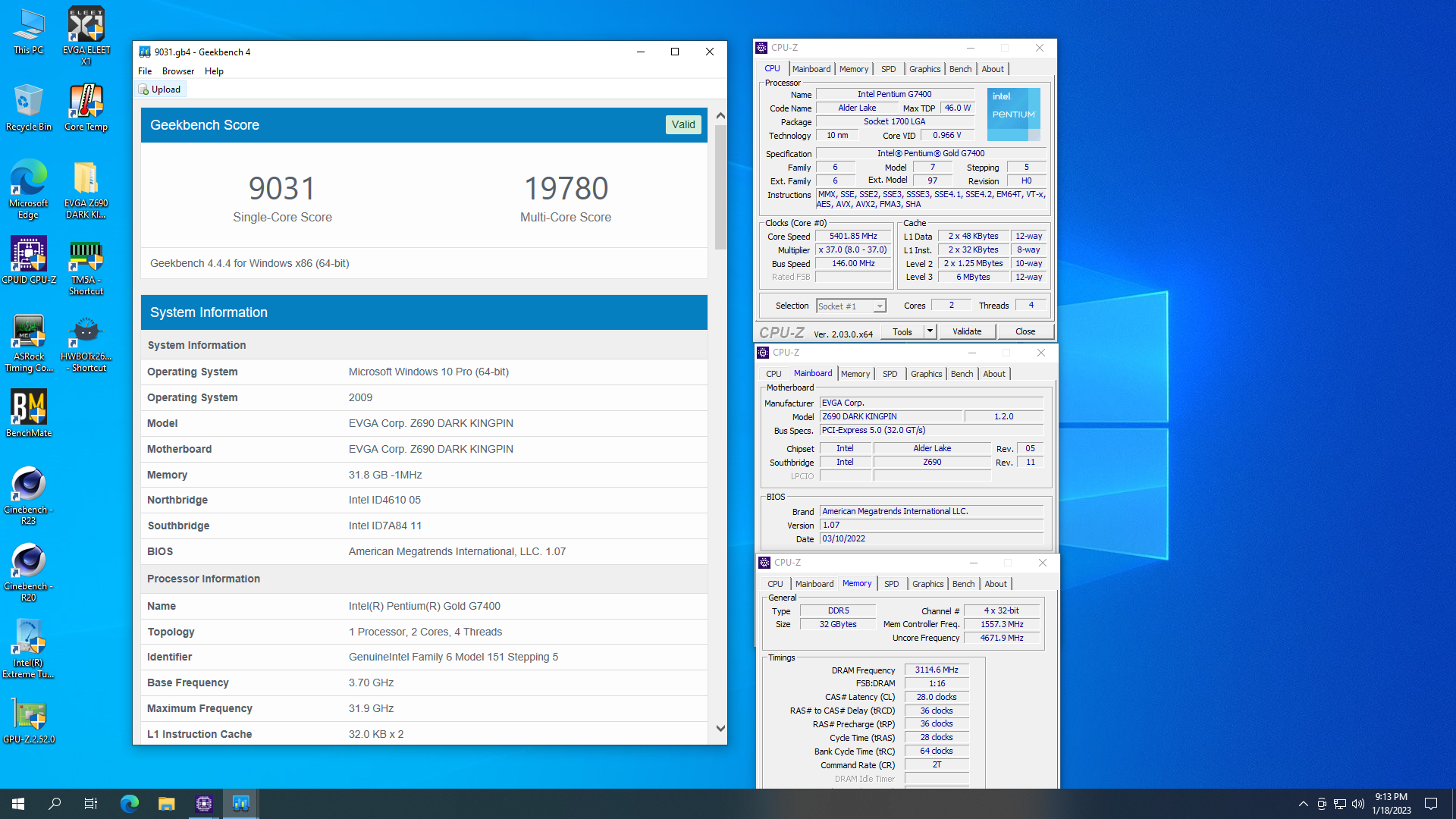1456x819 pixels.
Task: Open the Socket #1 selection dropdown
Action: tap(851, 306)
